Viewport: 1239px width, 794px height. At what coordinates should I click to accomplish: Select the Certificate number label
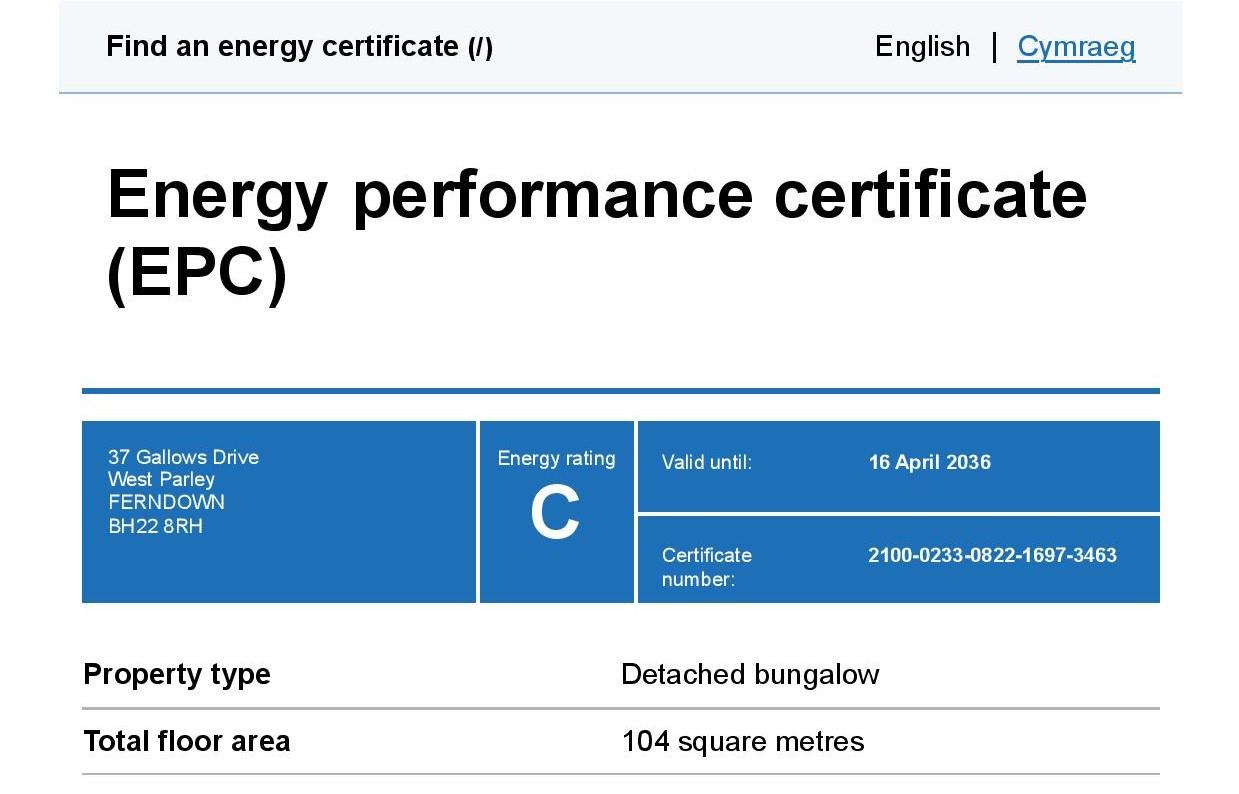click(706, 567)
